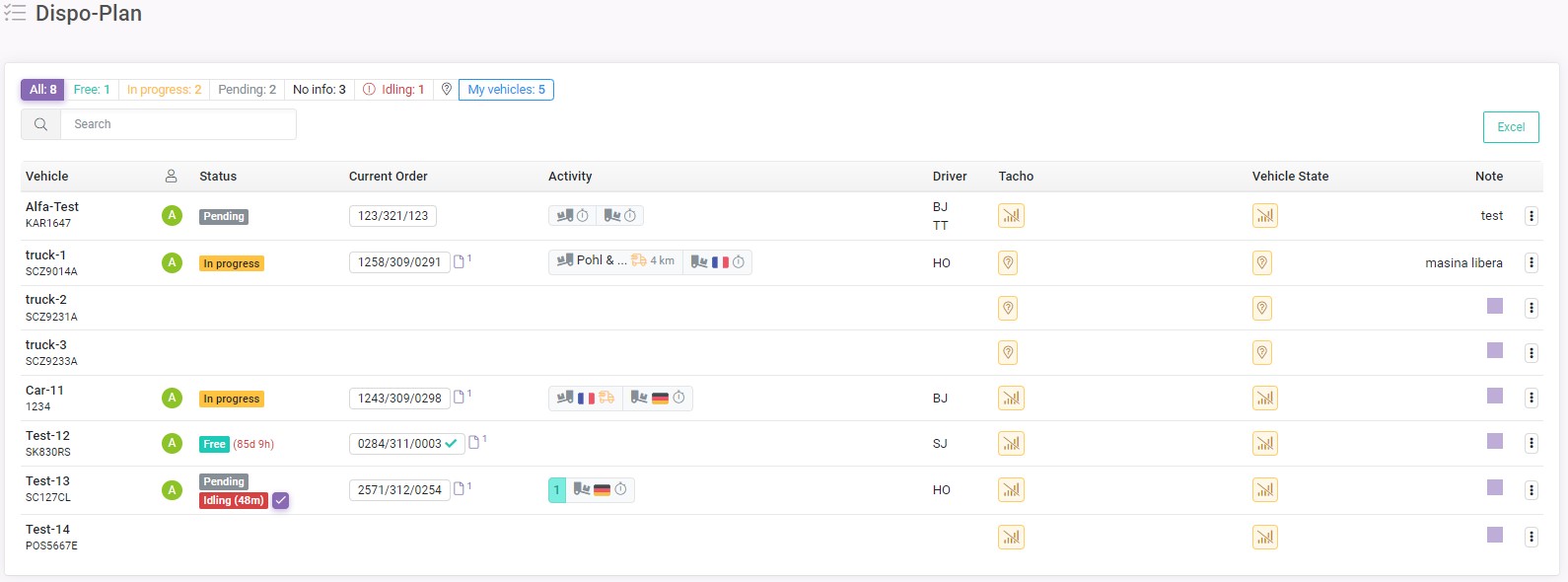
Task: Filter by No info: 3 vehicles
Action: [x=320, y=90]
